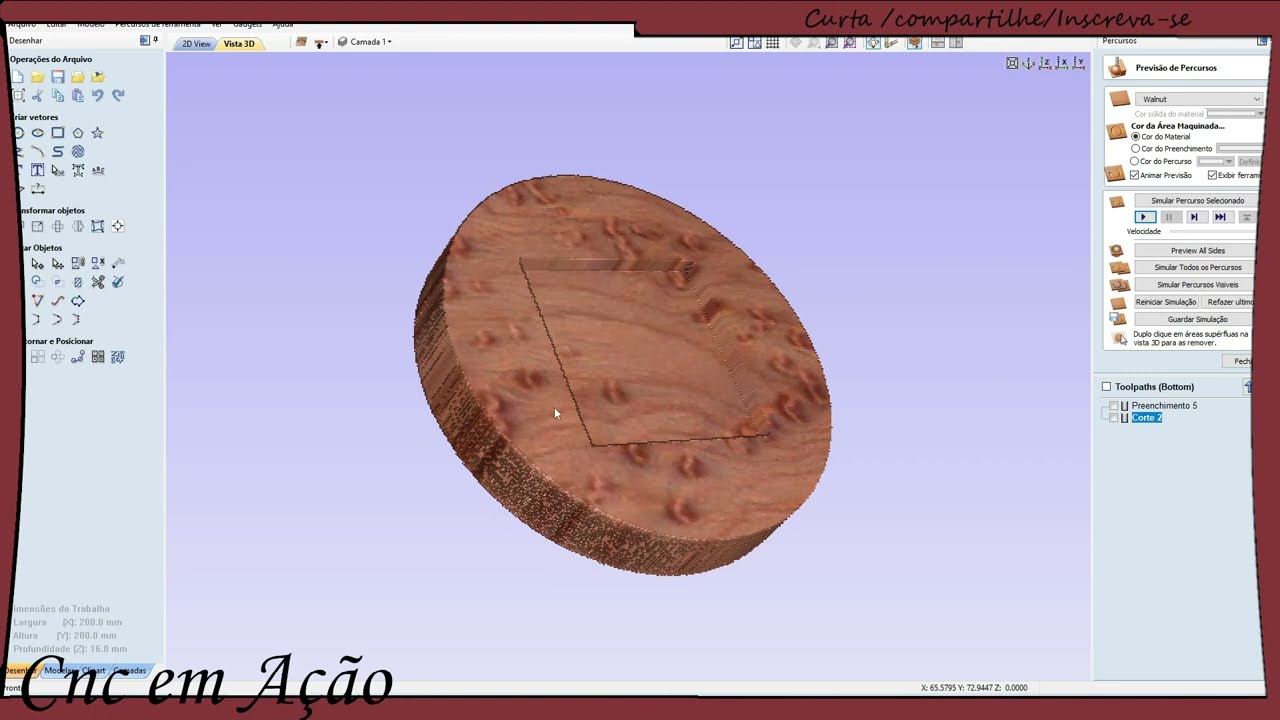This screenshot has height=720, width=1280.
Task: Click the Cut scissors icon
Action: [37, 96]
